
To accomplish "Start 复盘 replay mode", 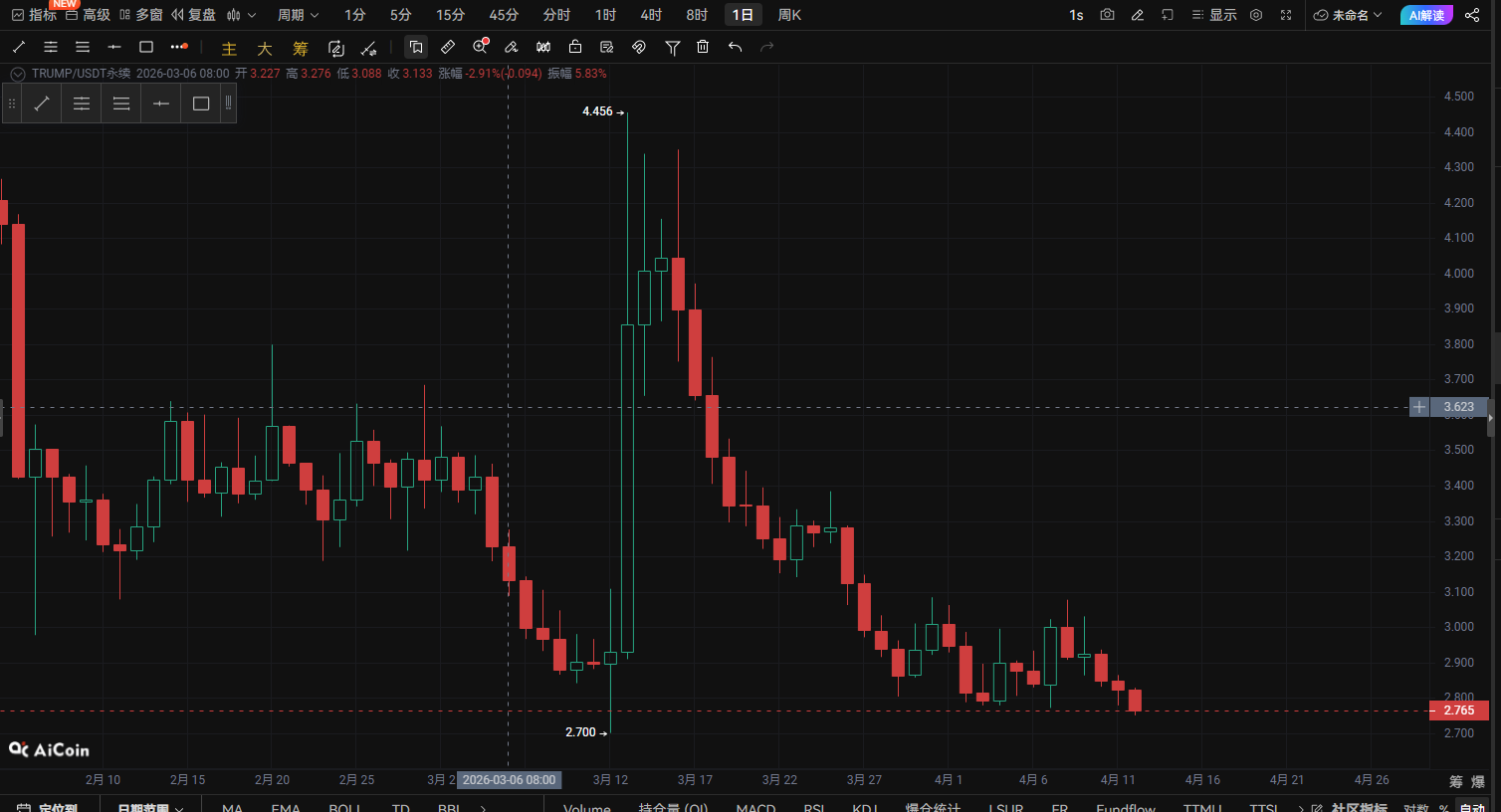I will click(193, 15).
